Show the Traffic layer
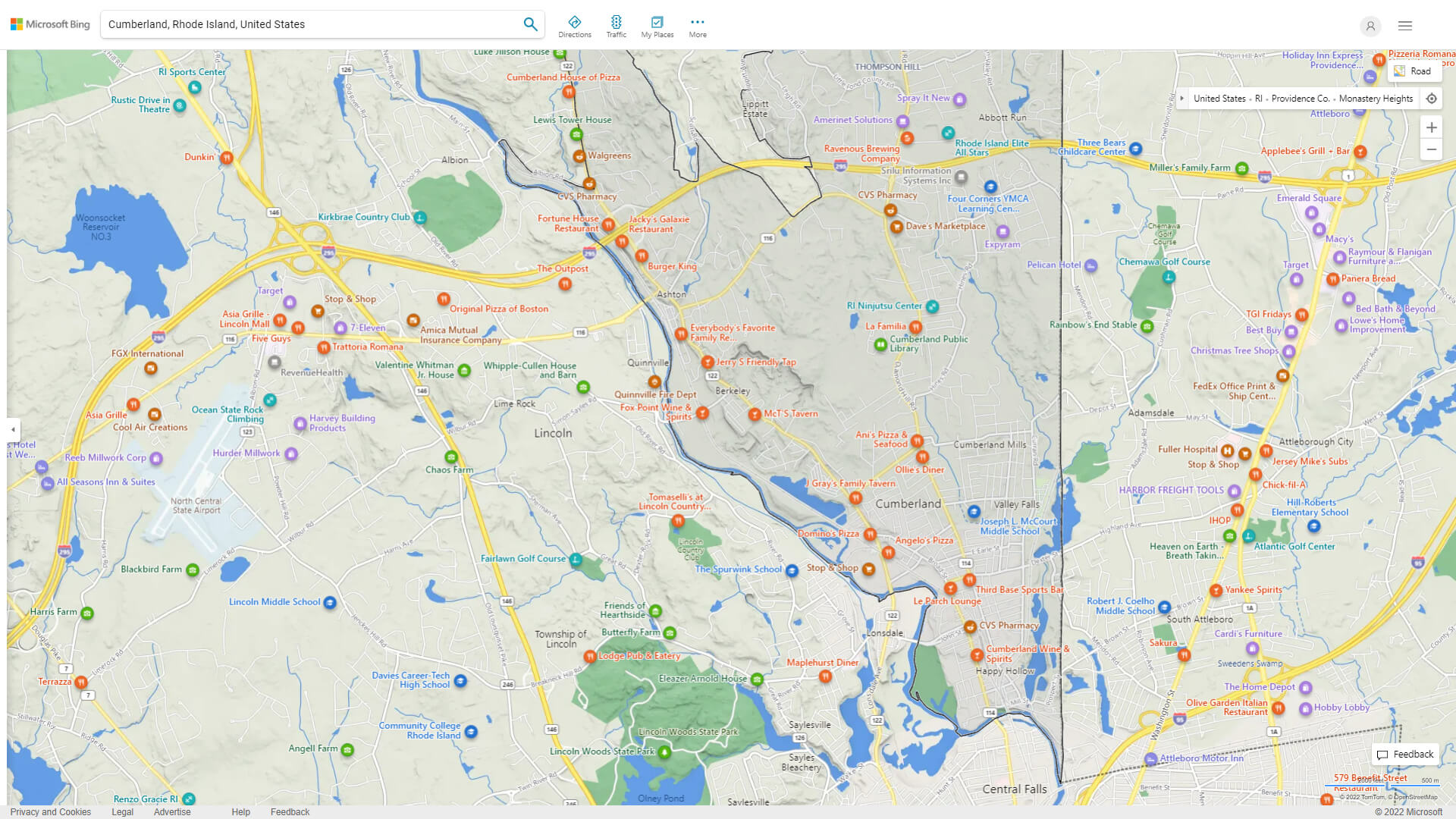This screenshot has height=819, width=1456. 616,27
